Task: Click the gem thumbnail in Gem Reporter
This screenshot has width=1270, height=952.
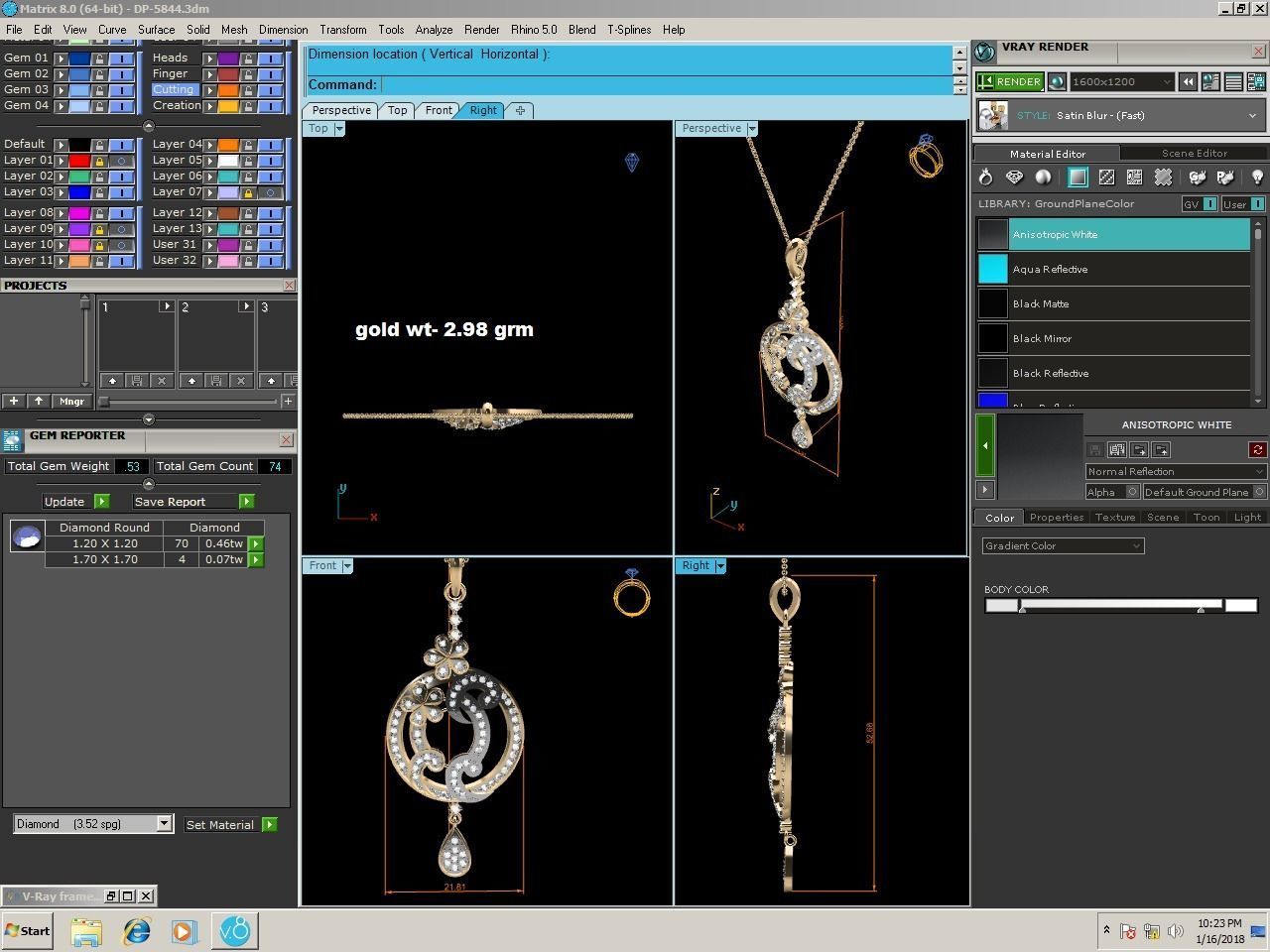Action: coord(26,536)
